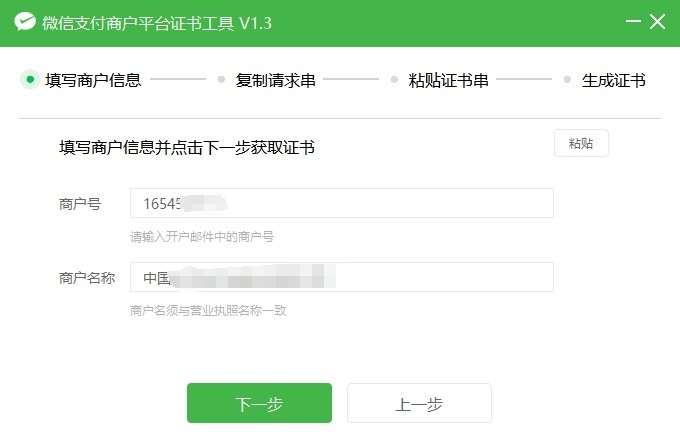
Task: Click the 请输入开户邮件中的商户号 hint text
Action: 202,237
